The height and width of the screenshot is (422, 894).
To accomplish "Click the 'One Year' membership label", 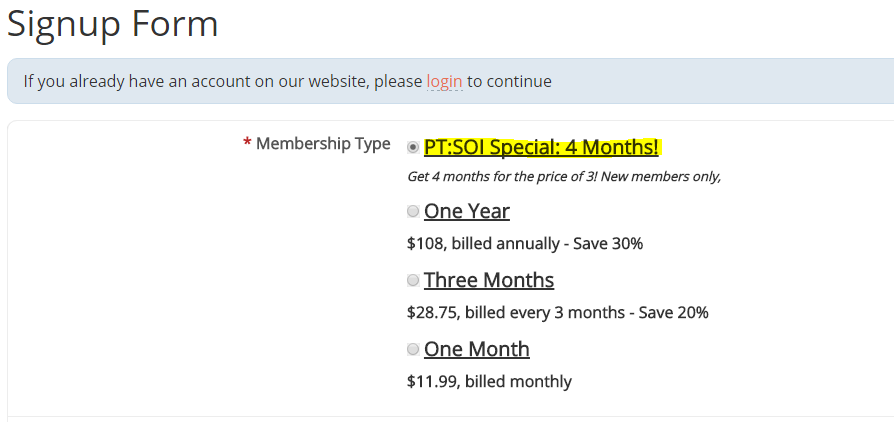I will pos(467,211).
